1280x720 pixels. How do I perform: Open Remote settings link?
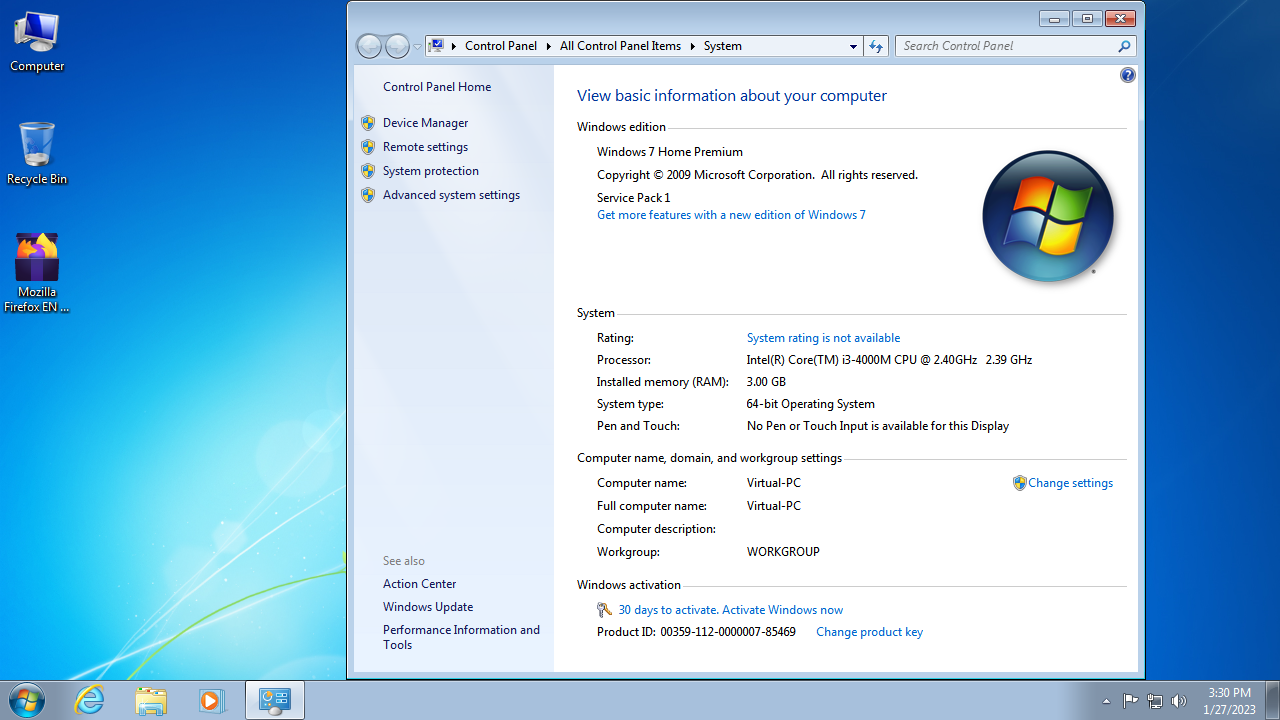point(425,147)
